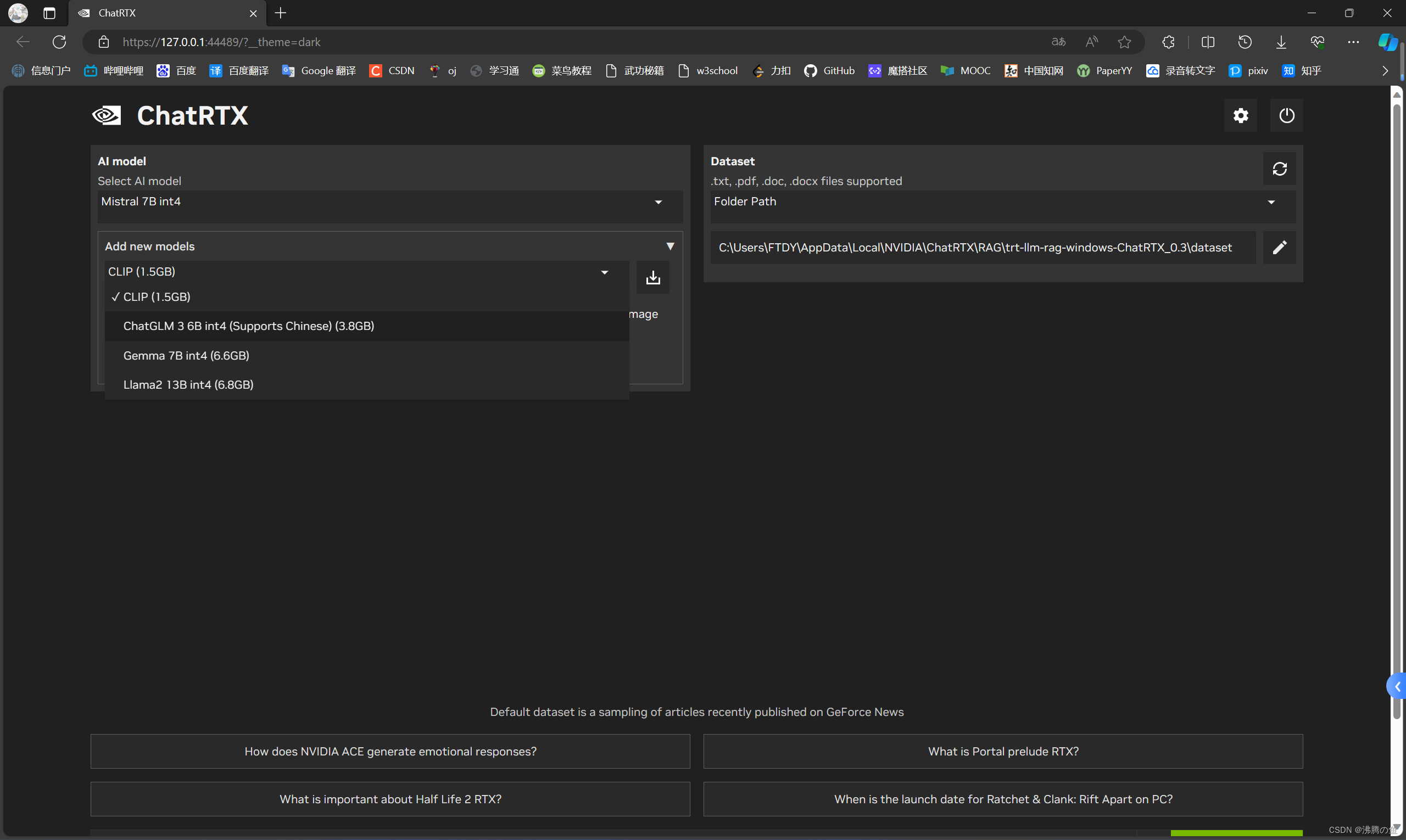The image size is (1406, 840).
Task: Click the power shutdown icon
Action: [x=1286, y=115]
